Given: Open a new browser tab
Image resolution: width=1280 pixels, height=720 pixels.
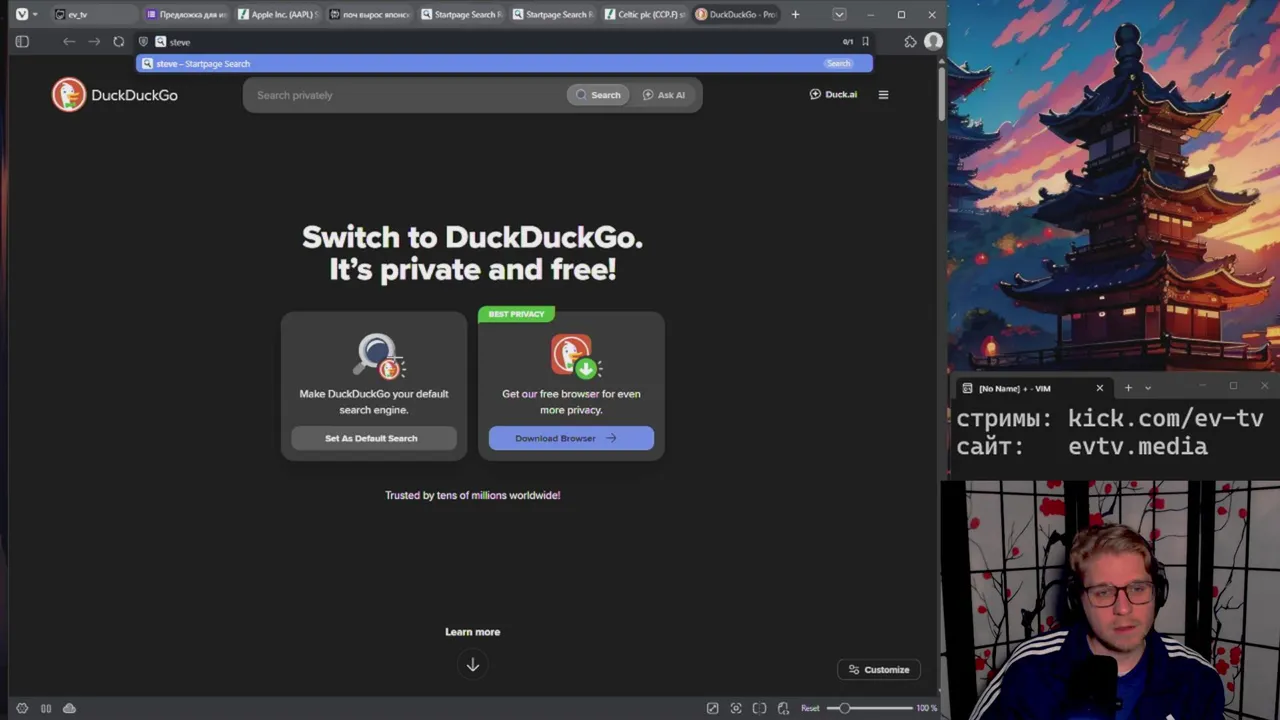Looking at the screenshot, I should coord(795,14).
